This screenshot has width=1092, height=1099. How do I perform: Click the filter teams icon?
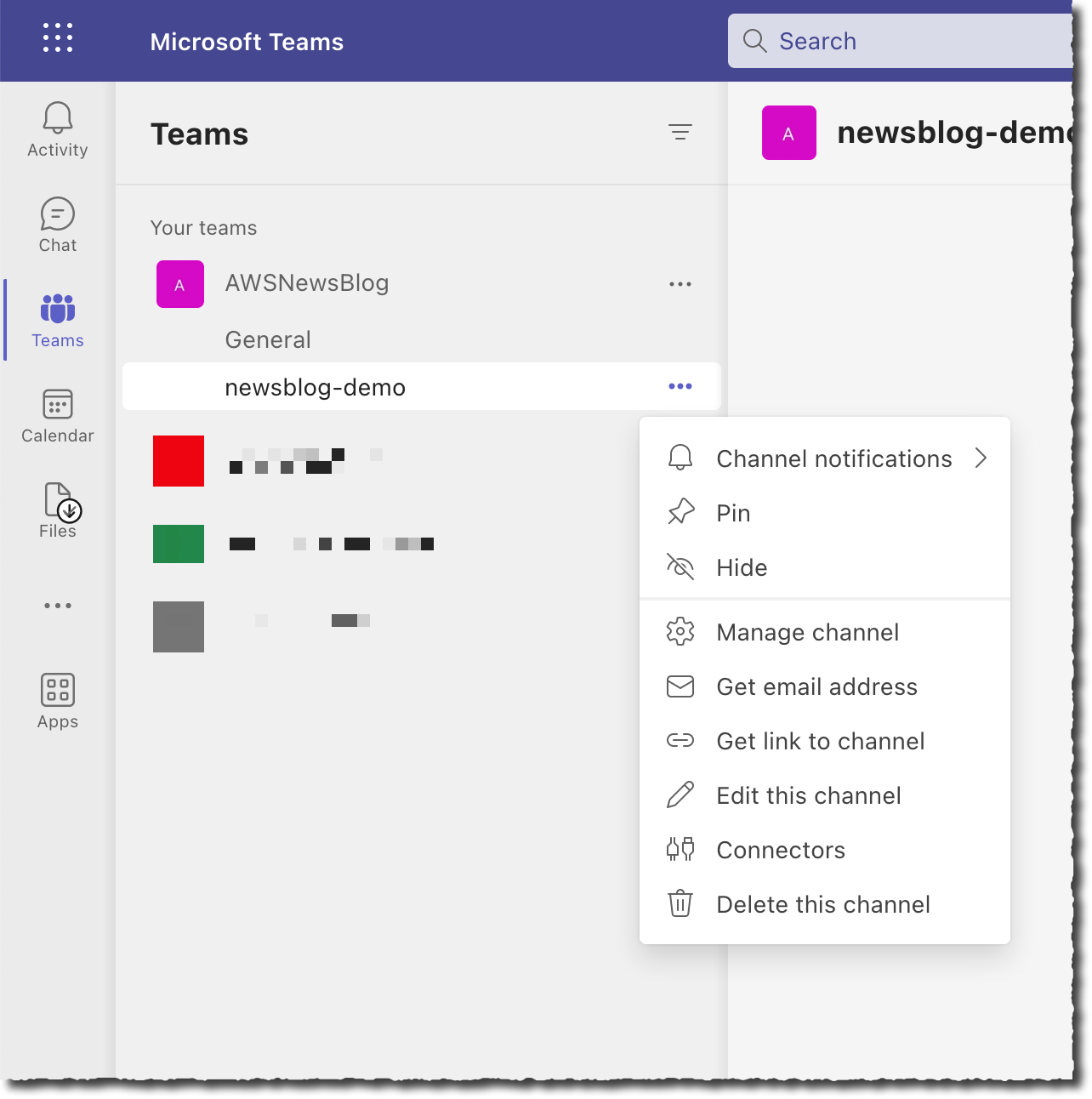point(680,133)
